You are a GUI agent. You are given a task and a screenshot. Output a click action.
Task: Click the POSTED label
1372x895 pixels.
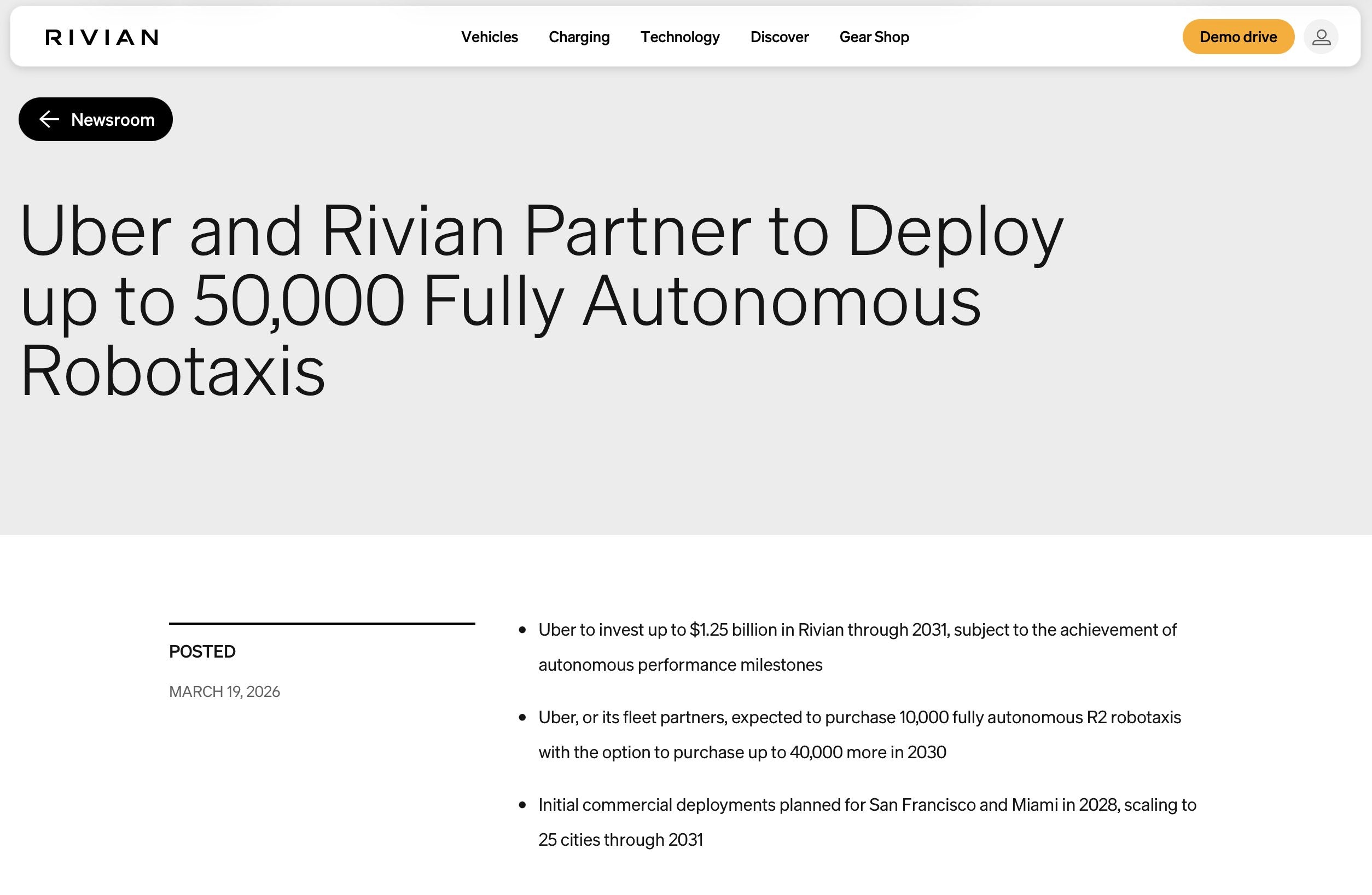pos(202,651)
